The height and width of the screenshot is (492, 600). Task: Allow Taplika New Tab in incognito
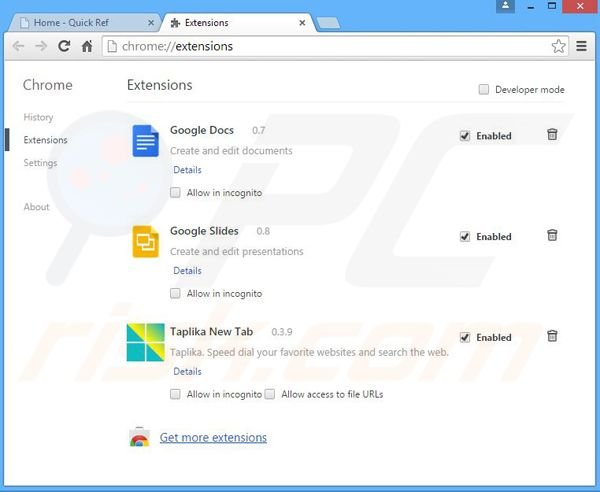[x=175, y=394]
